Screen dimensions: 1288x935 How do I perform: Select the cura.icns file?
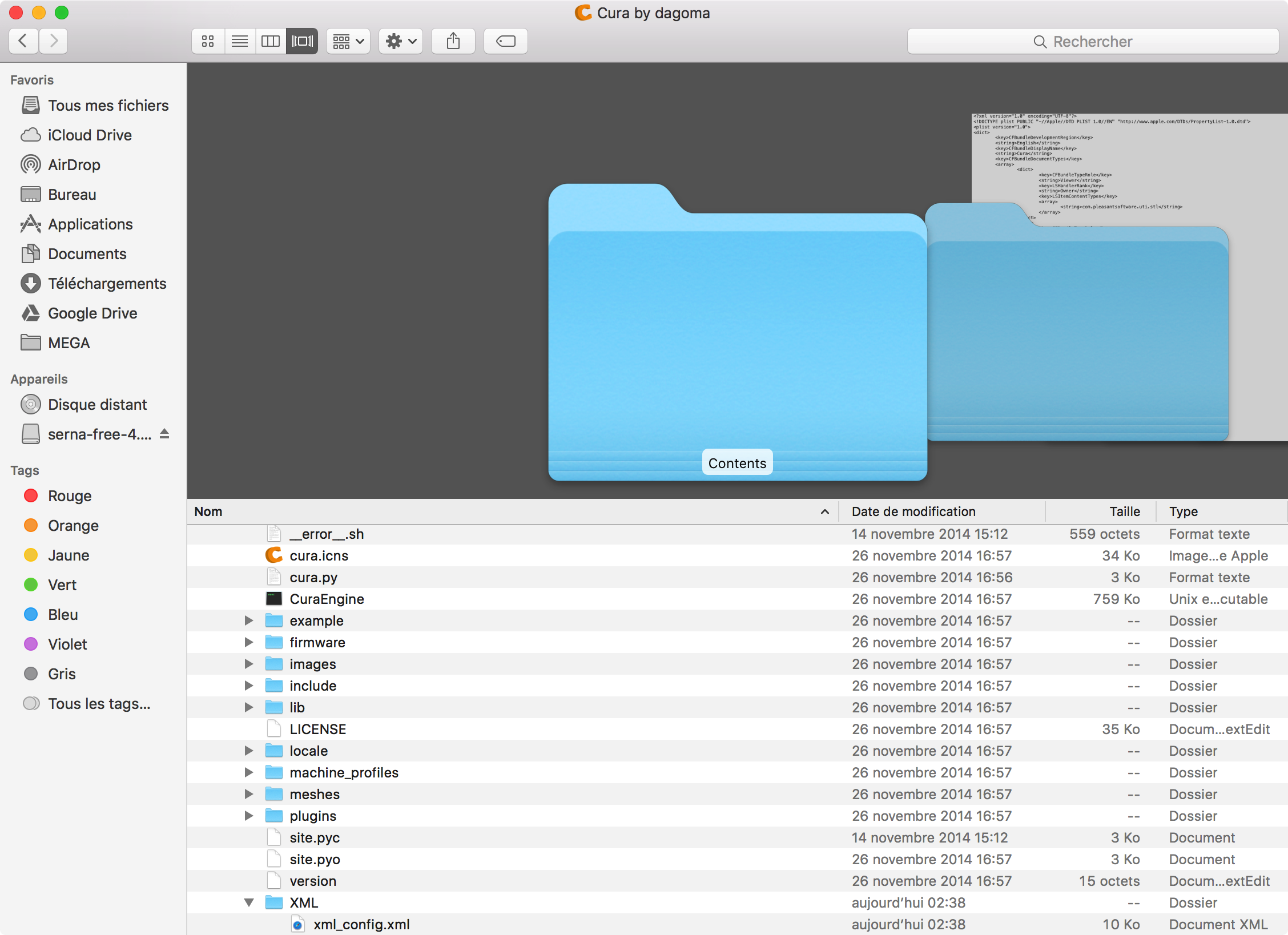319,555
